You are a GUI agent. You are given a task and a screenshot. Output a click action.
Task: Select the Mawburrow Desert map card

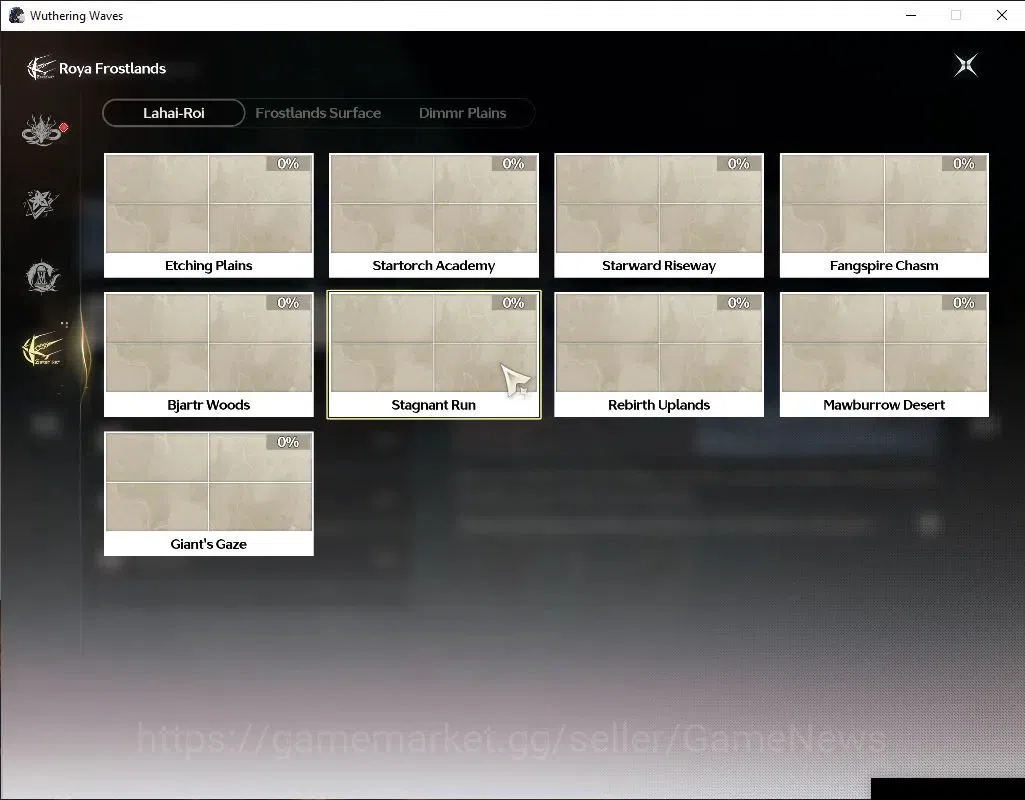[884, 355]
